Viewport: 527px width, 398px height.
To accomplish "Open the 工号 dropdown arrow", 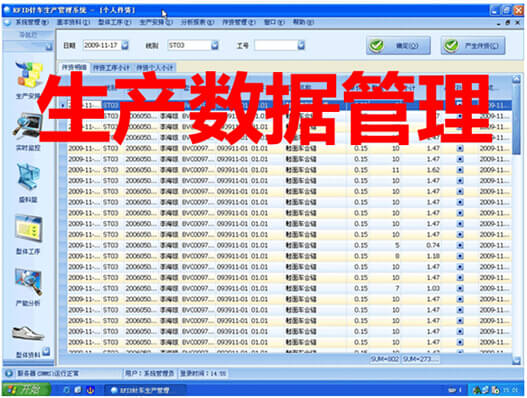I will tap(301, 45).
